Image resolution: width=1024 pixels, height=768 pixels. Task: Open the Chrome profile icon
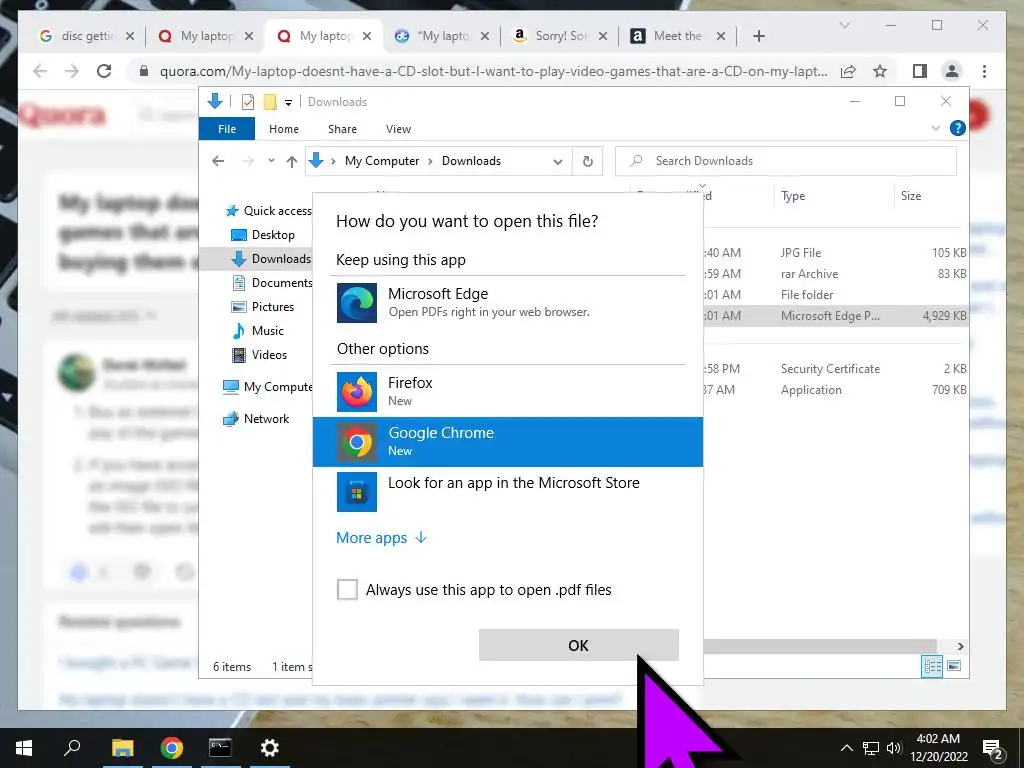[952, 71]
